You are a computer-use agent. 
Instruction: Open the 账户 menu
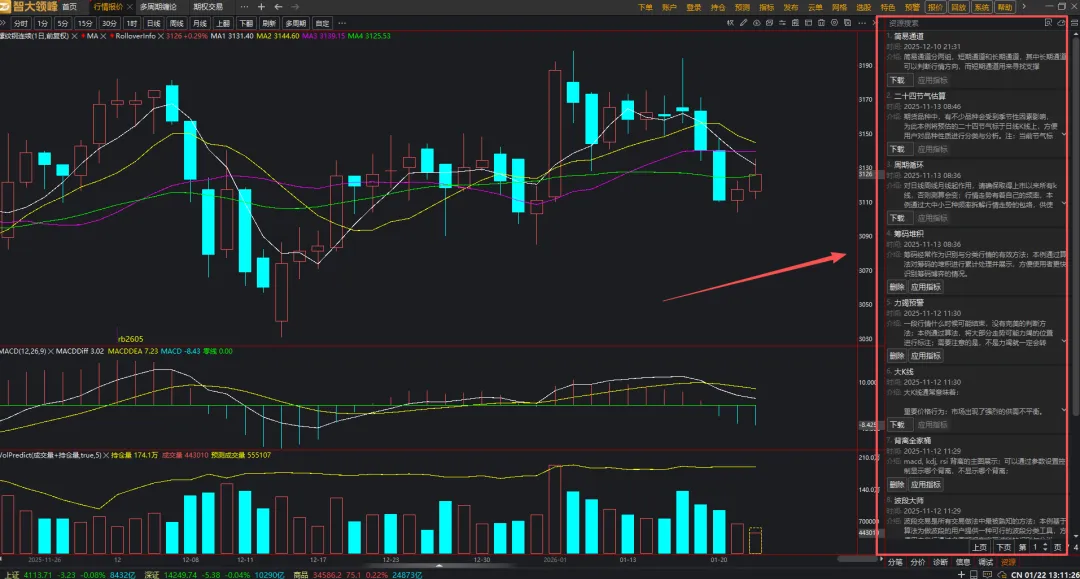(x=669, y=8)
